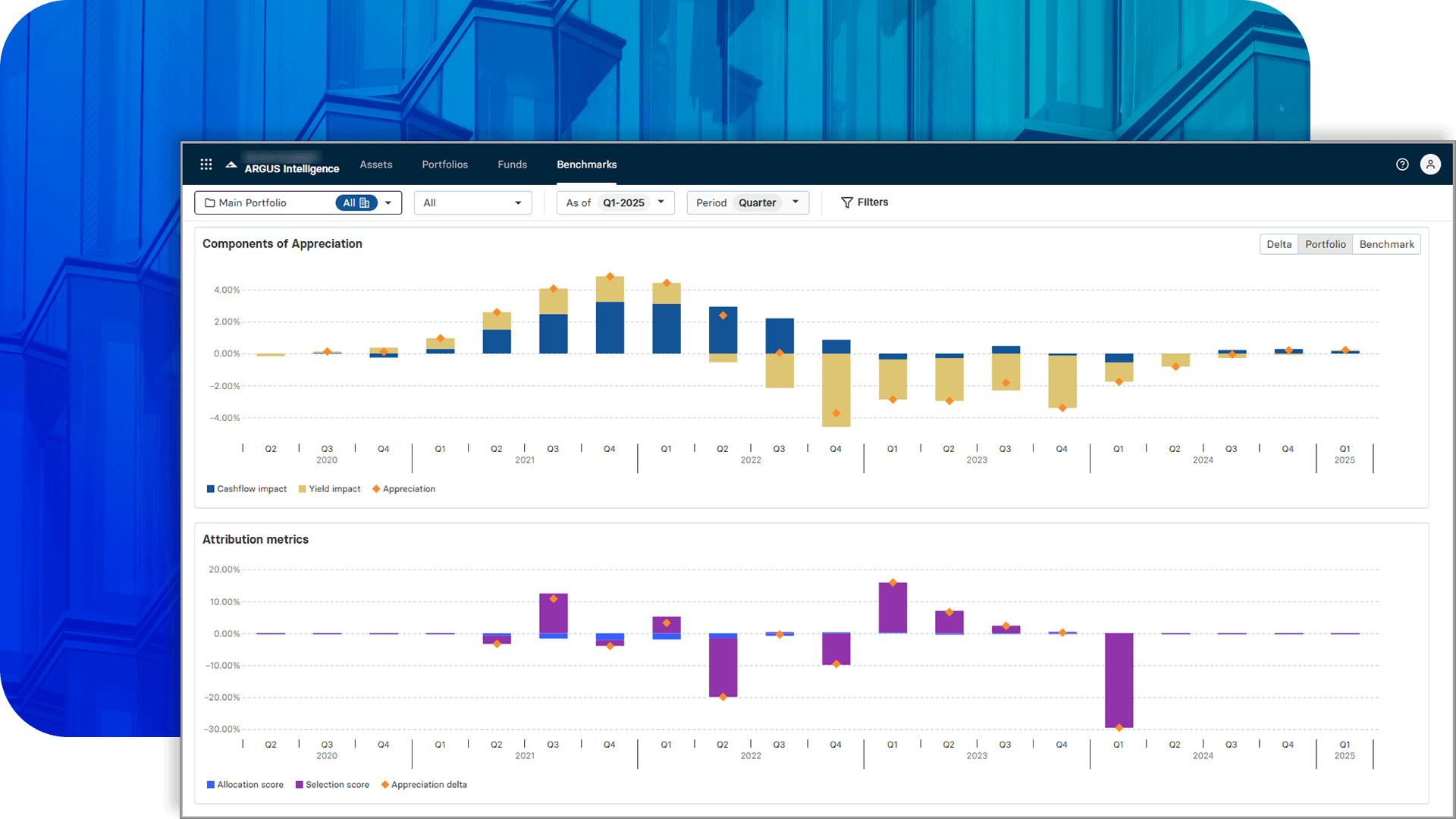Open the Filters funnel icon
This screenshot has width=1456, height=819.
[847, 202]
